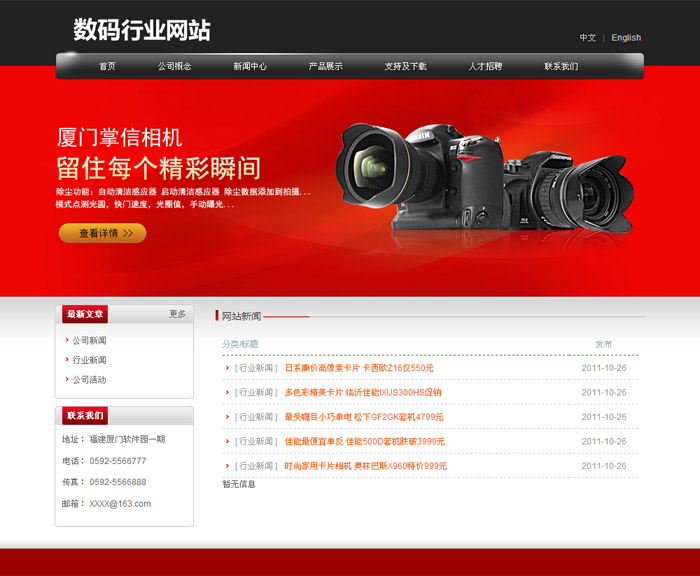The height and width of the screenshot is (576, 700).
Task: Click fax number 0592-5566888
Action: [118, 482]
